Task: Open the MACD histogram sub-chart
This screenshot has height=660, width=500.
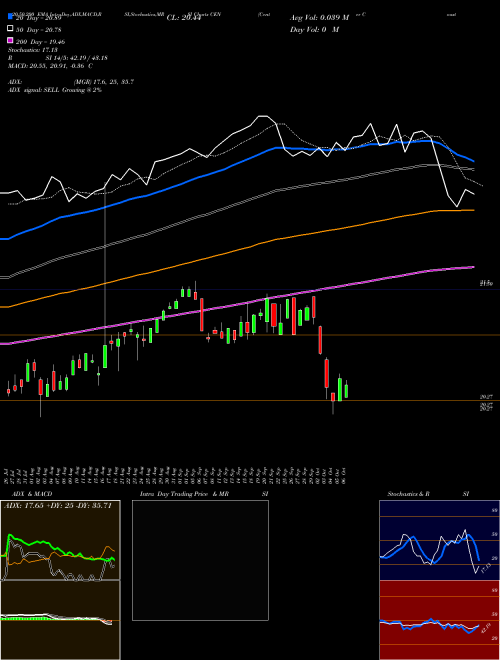Action: (60, 620)
